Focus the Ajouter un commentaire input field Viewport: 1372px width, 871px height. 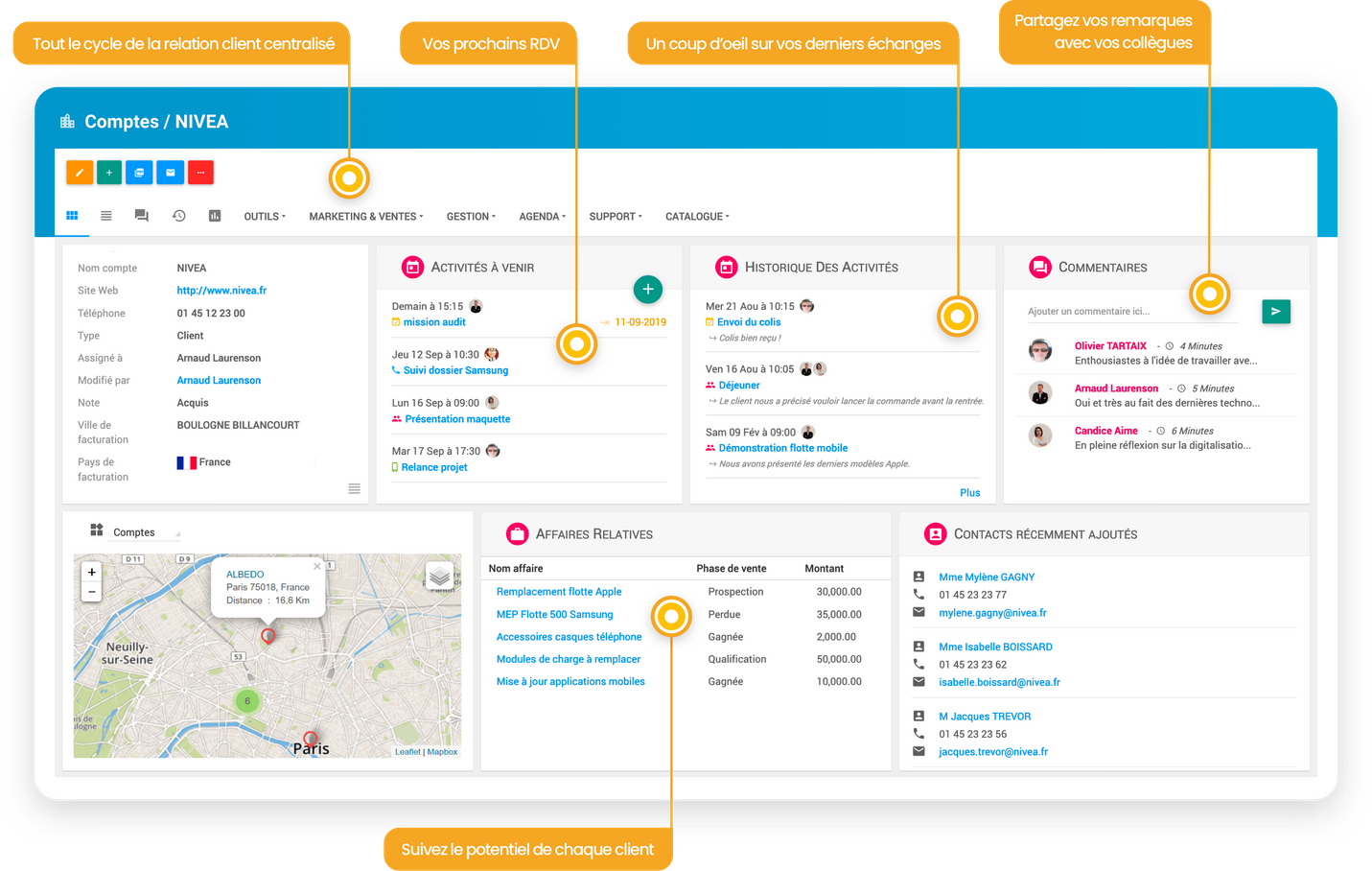click(1132, 312)
